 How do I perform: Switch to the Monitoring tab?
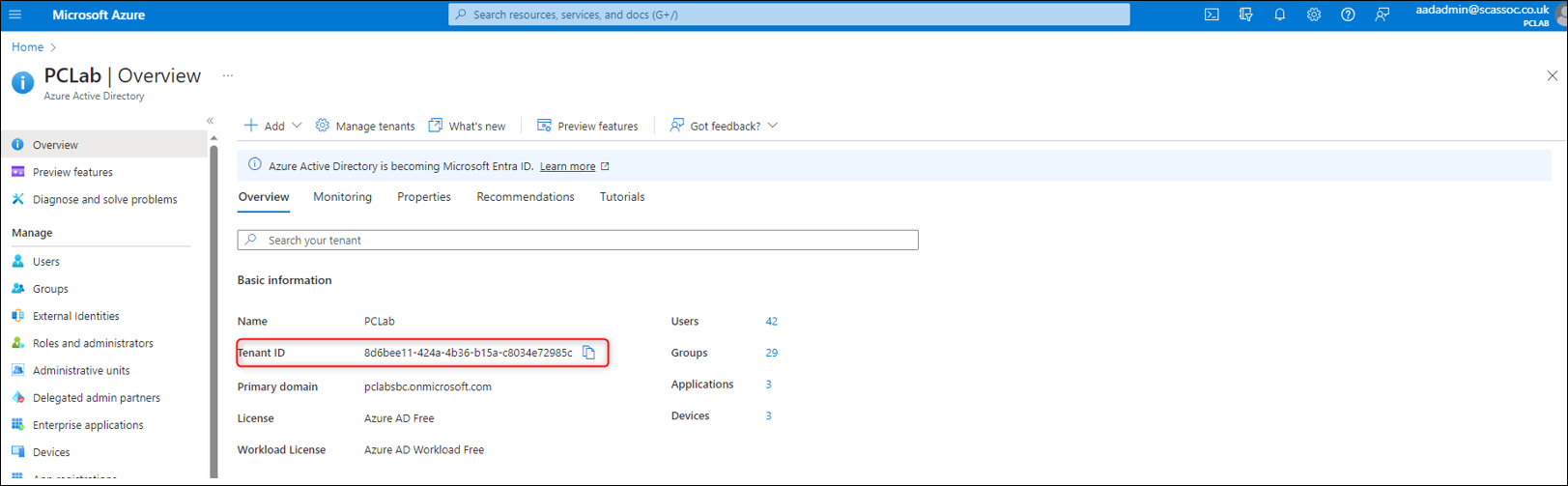pos(342,197)
